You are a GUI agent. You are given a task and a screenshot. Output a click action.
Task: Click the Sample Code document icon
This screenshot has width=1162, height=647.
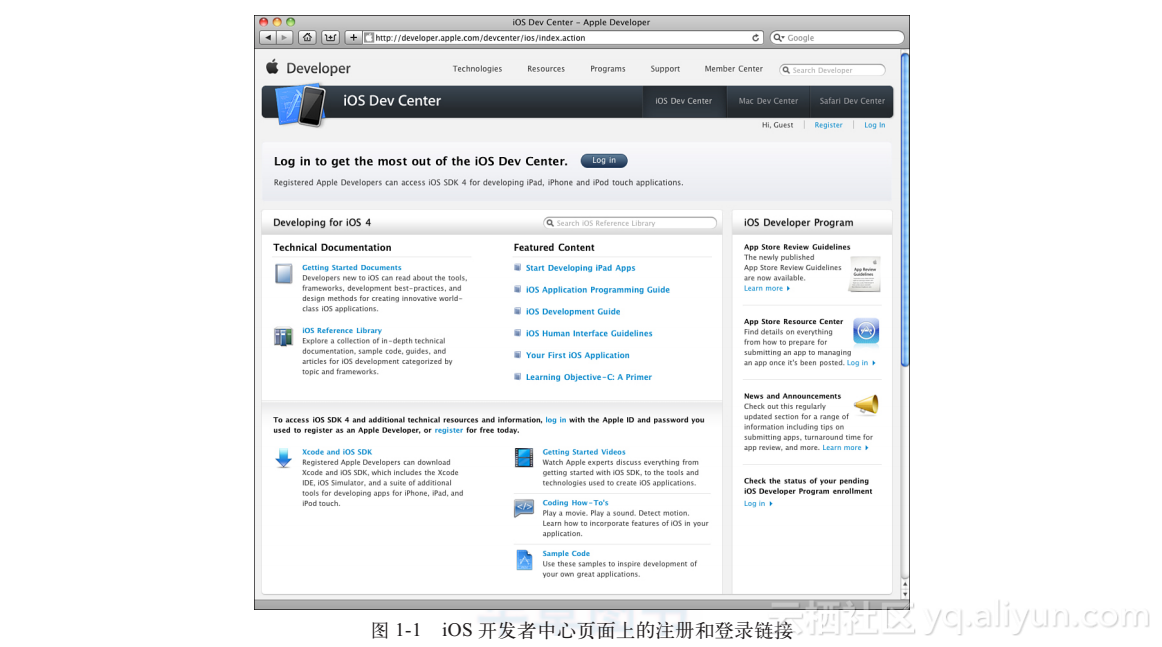(x=524, y=560)
